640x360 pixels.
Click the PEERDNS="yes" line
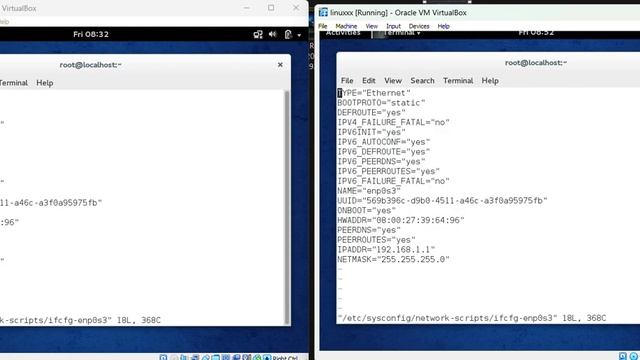(369, 230)
